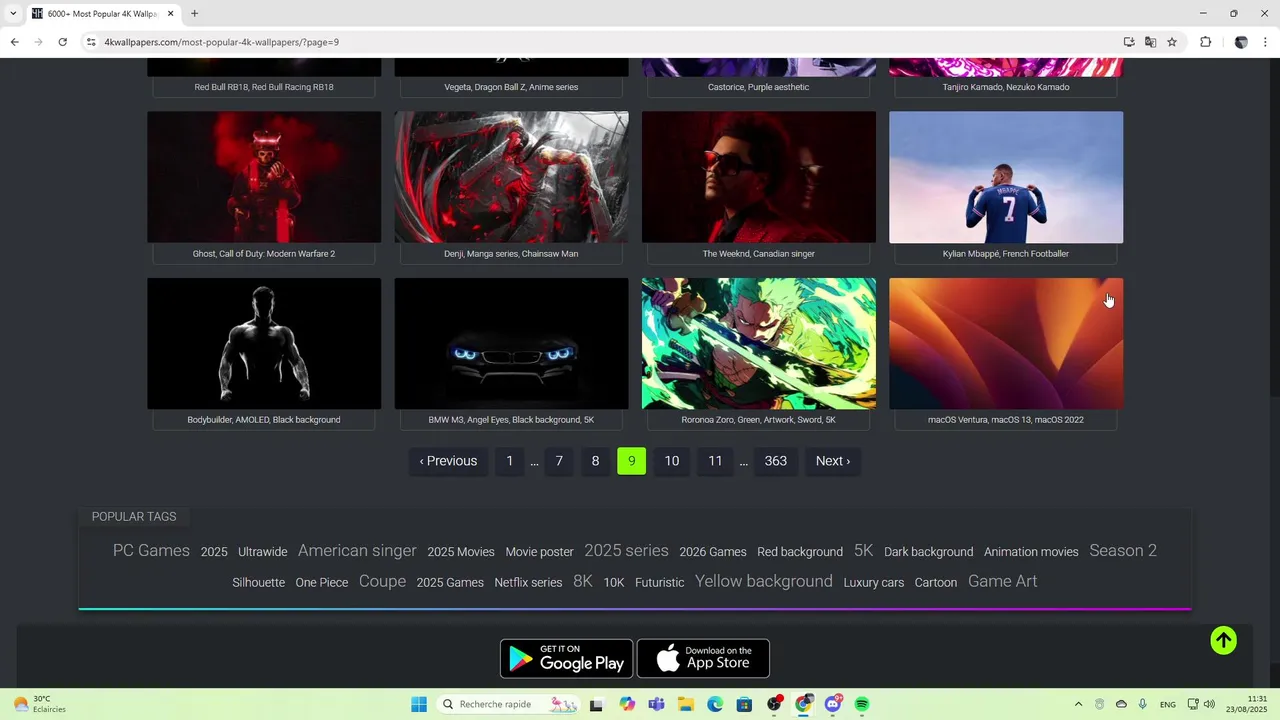Screen dimensions: 1280x720
Task: Open Spotify from the taskbar
Action: pos(862,704)
